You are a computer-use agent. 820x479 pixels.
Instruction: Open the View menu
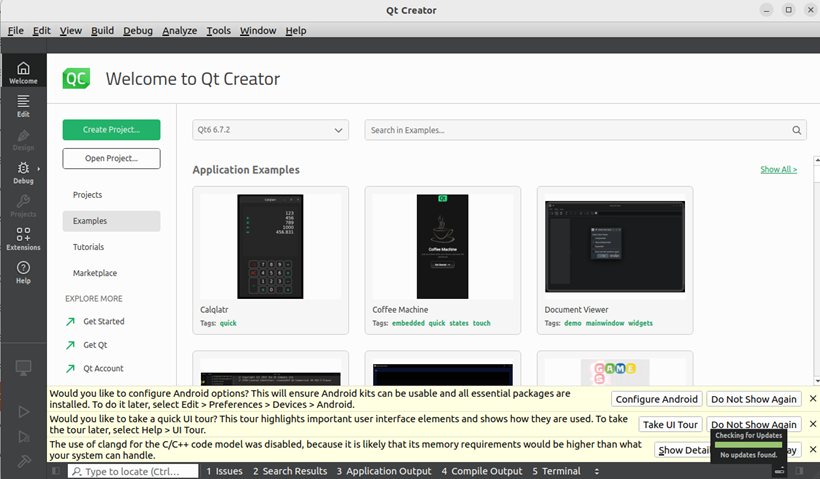click(x=71, y=30)
